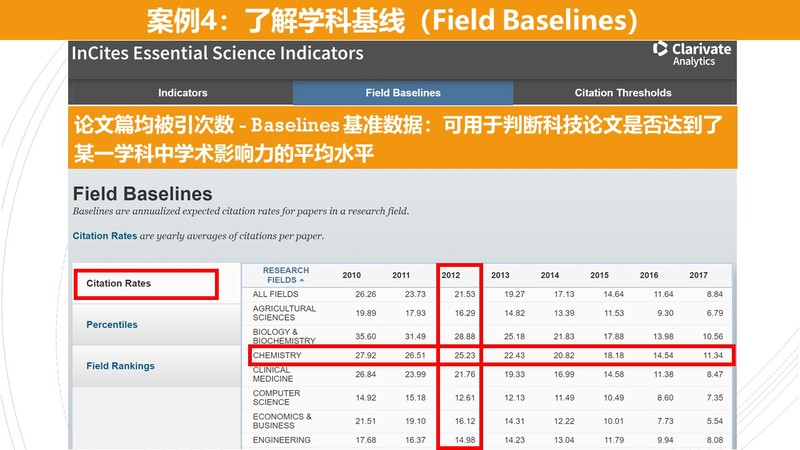The image size is (800, 450).
Task: Click the InCites Essential Science Indicators title
Action: point(217,53)
